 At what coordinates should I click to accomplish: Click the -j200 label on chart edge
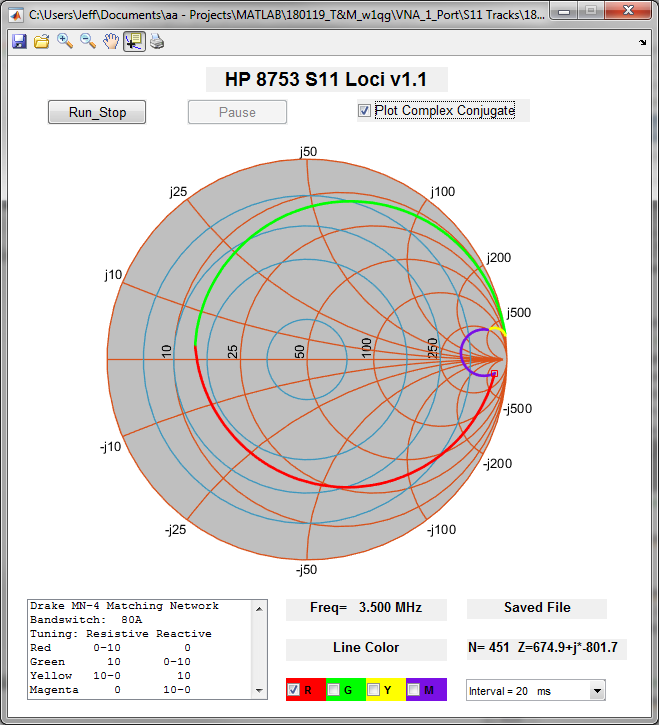tap(498, 464)
